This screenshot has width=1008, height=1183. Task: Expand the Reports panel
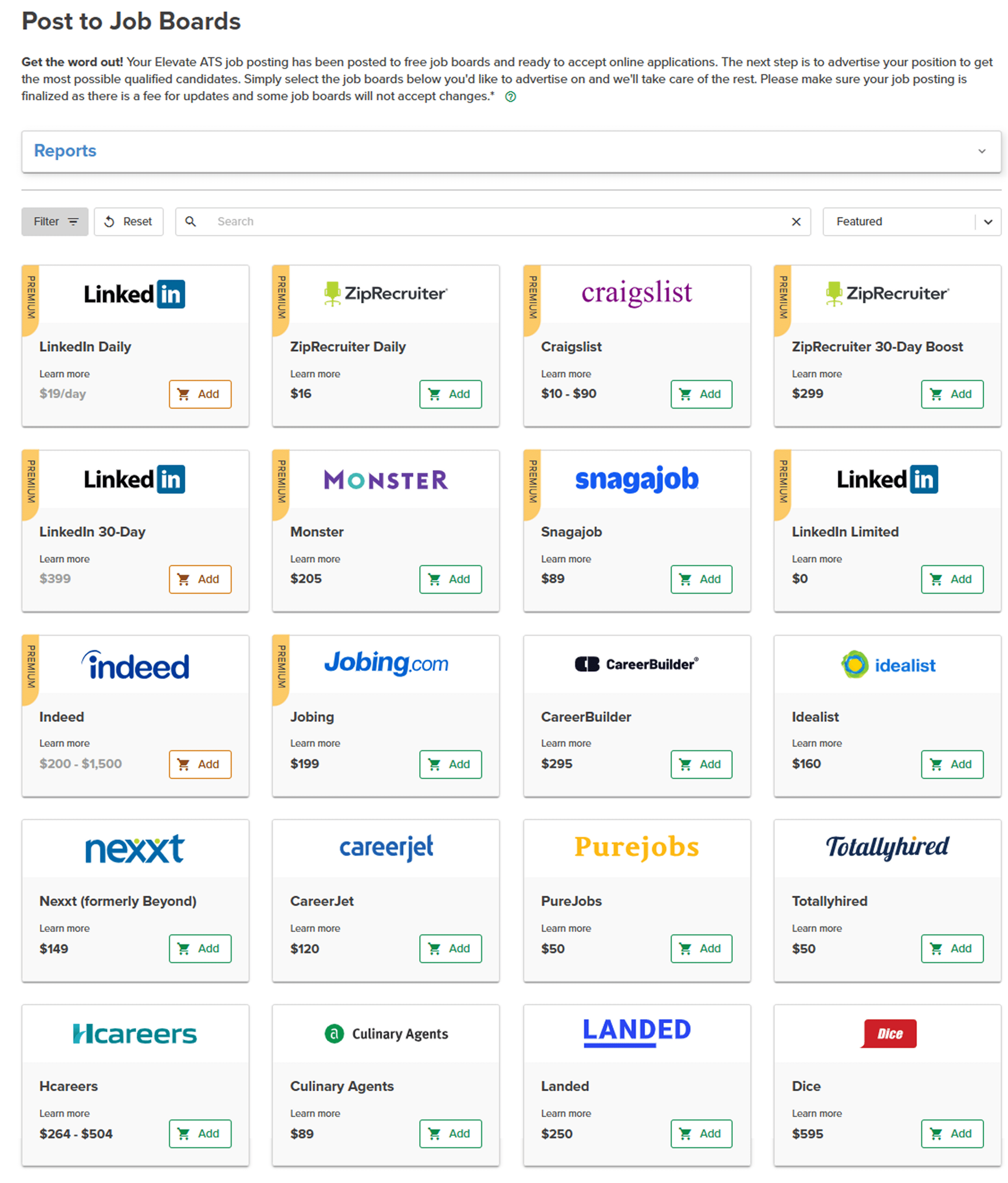click(x=981, y=151)
